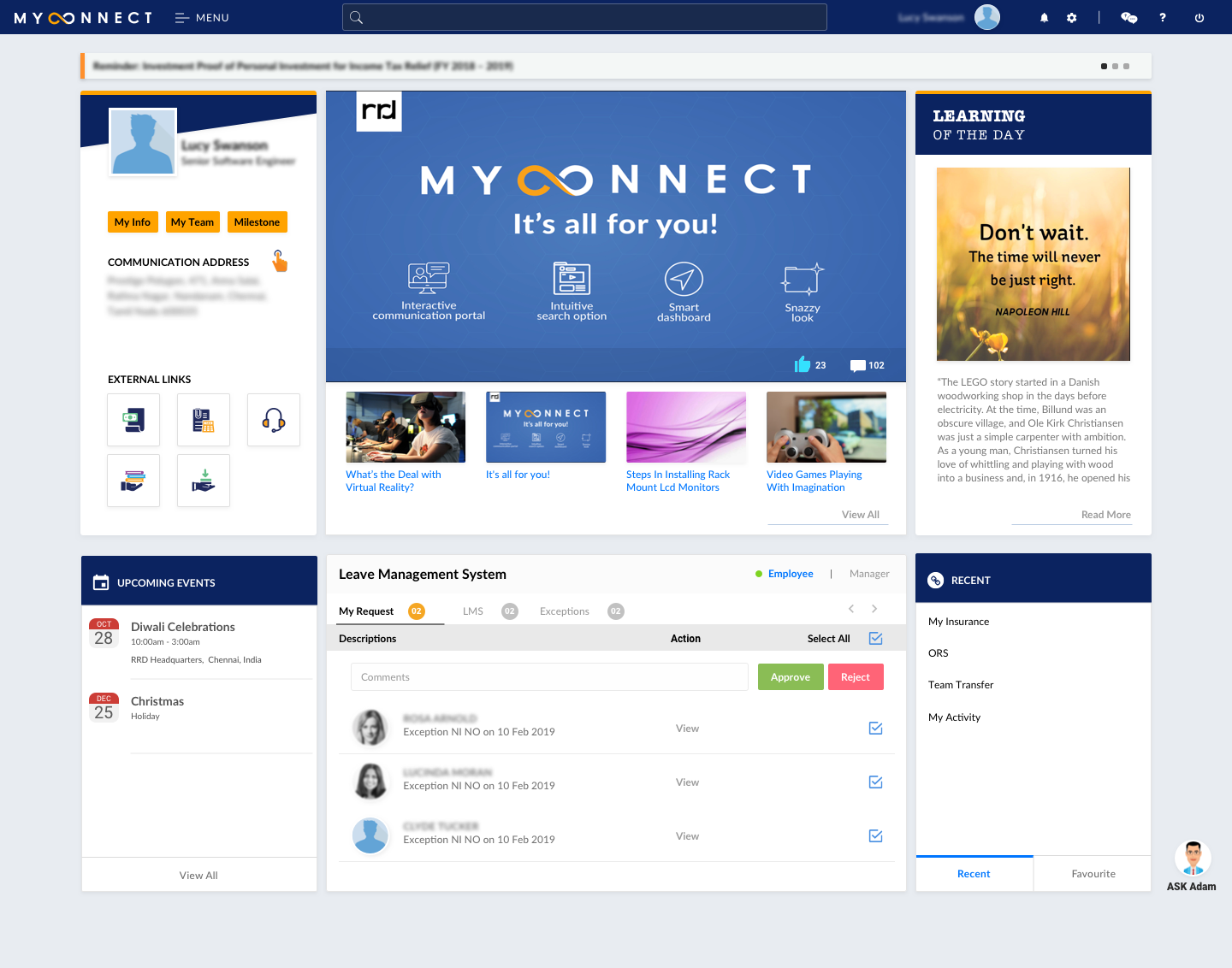
Task: Open the money phone external link
Action: [133, 420]
